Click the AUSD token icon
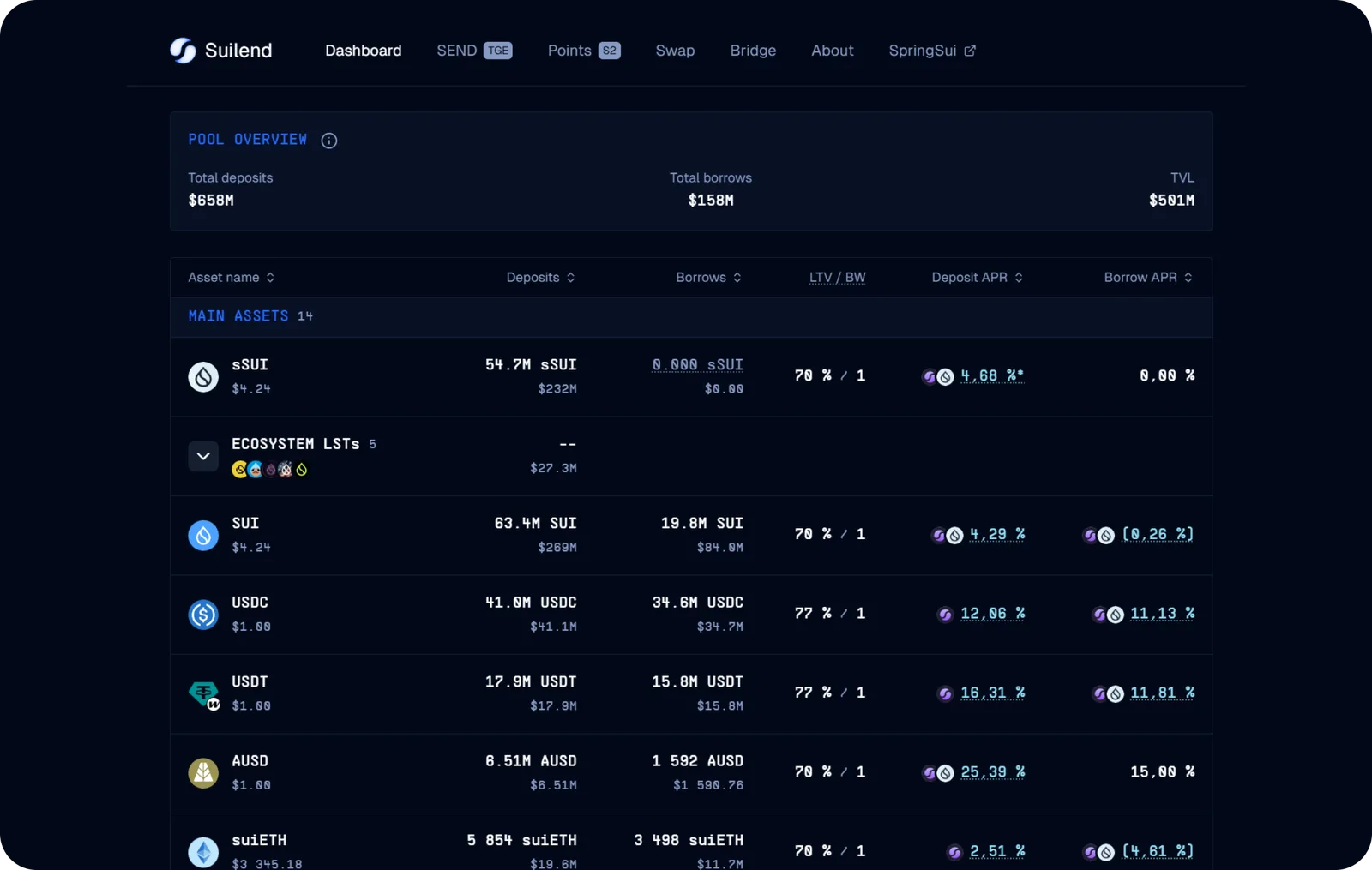Image resolution: width=1372 pixels, height=870 pixels. pyautogui.click(x=203, y=773)
